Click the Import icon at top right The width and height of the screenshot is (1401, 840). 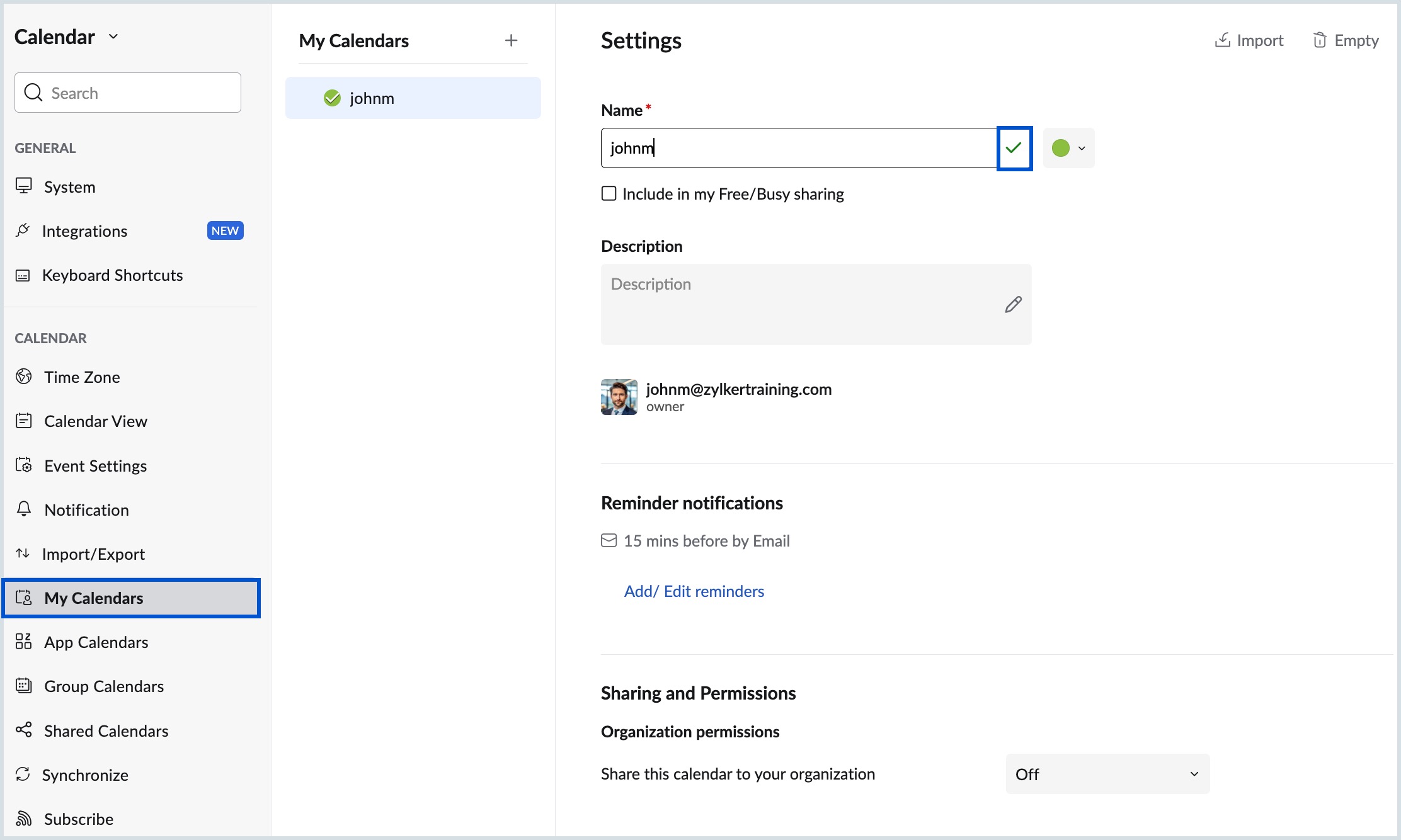1222,40
